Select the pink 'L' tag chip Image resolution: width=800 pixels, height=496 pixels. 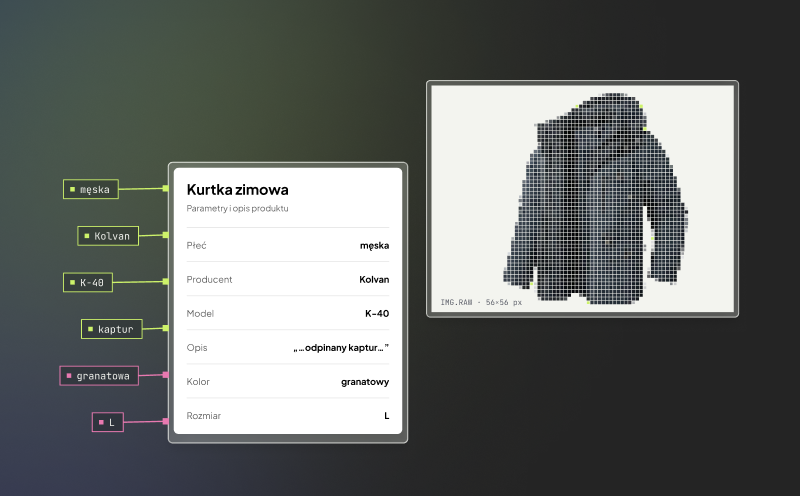[x=108, y=423]
